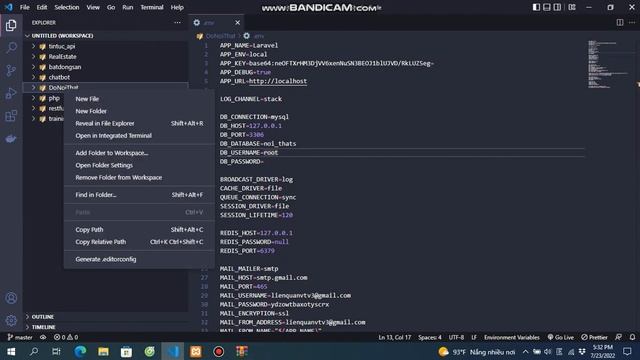Open Bandicam recorder from taskbar
640x360 pixels.
pyautogui.click(x=218, y=351)
